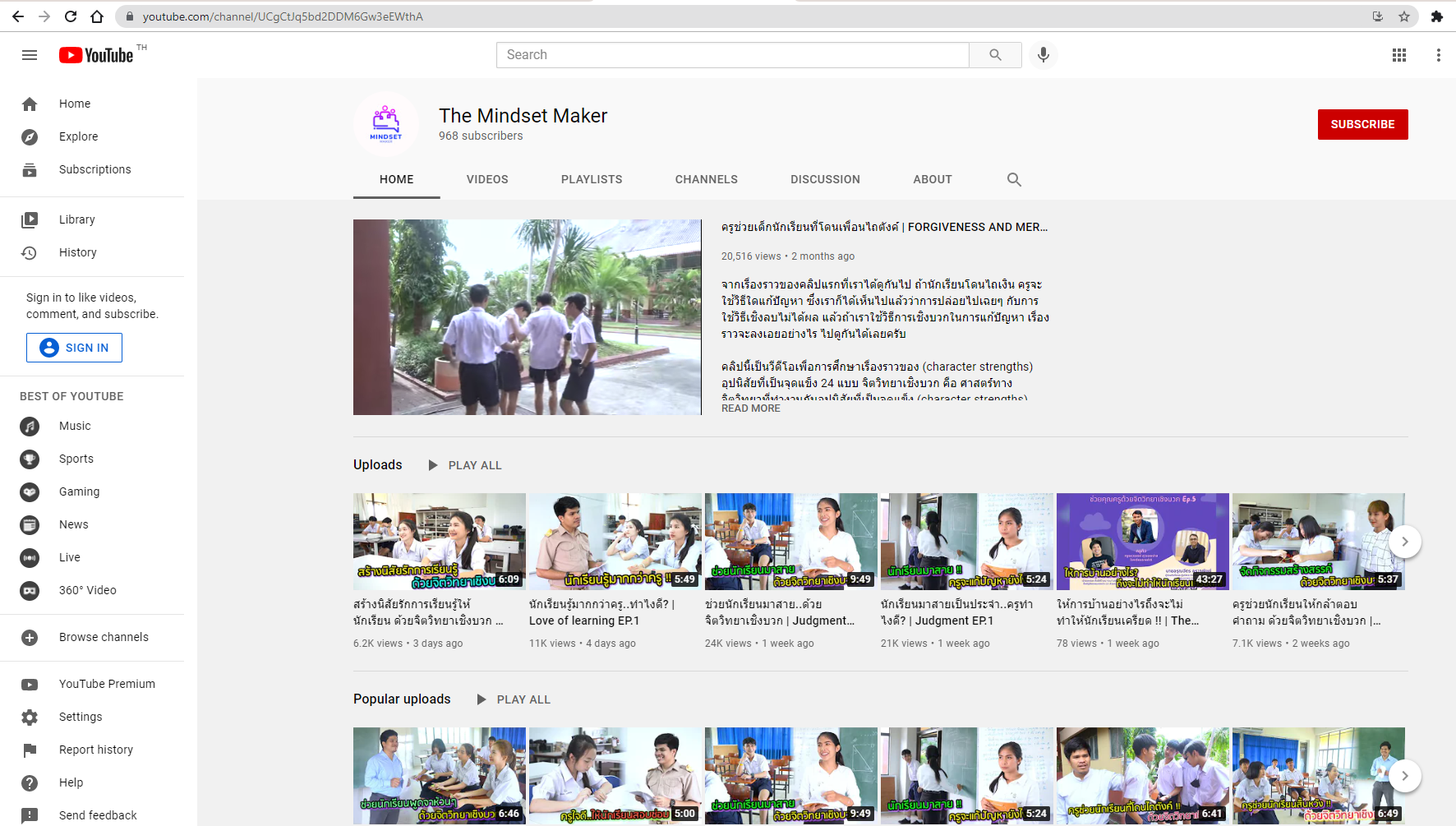
Task: Bookmark this page with star icon
Action: coord(1404,16)
